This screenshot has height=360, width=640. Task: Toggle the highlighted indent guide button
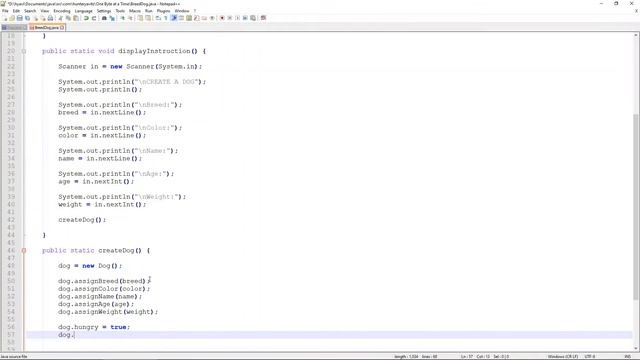click(x=173, y=18)
